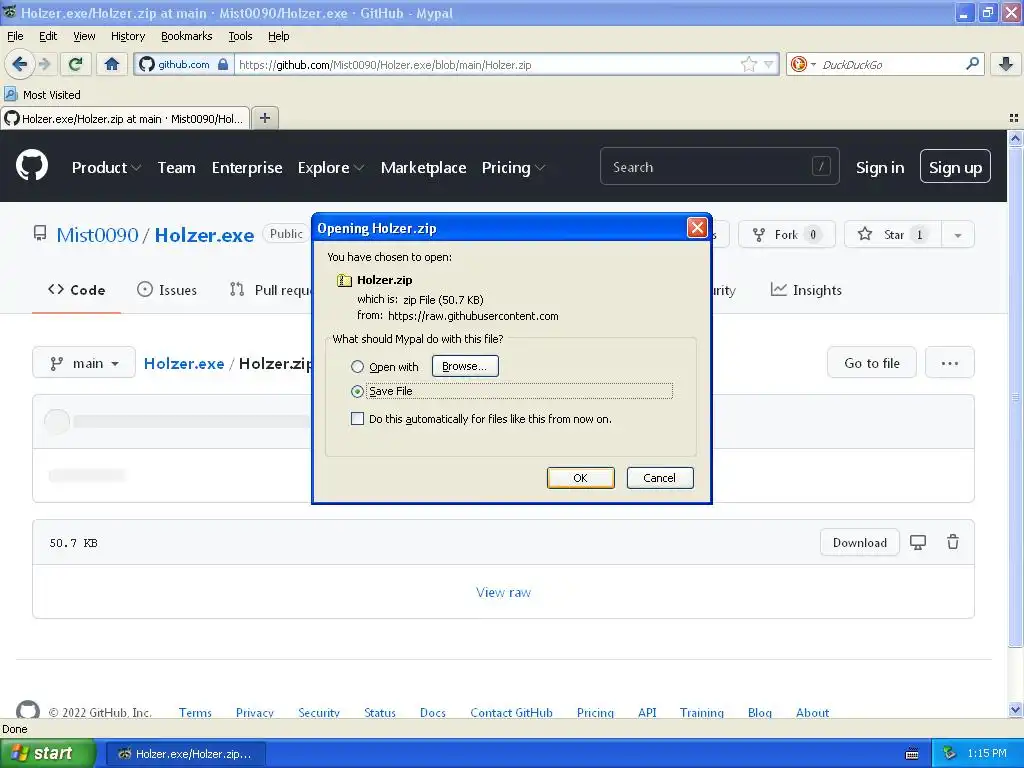The height and width of the screenshot is (768, 1024).
Task: Open the History menu
Action: [x=127, y=36]
